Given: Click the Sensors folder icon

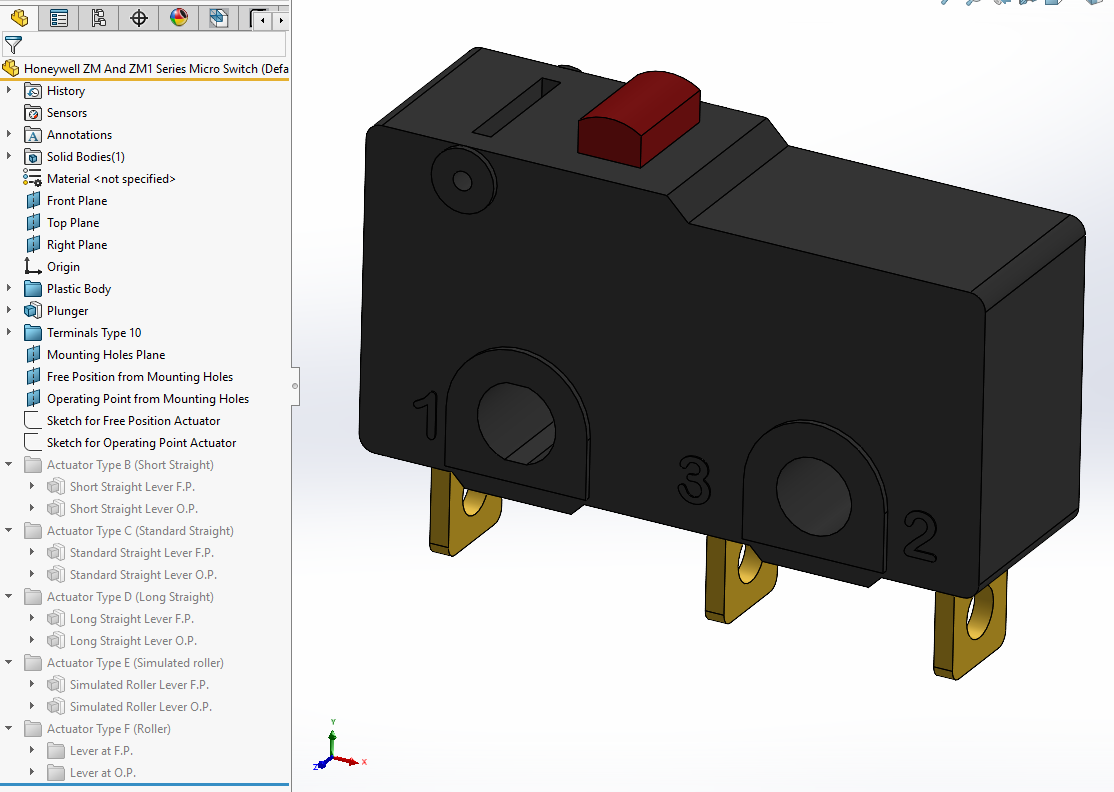Looking at the screenshot, I should (33, 113).
